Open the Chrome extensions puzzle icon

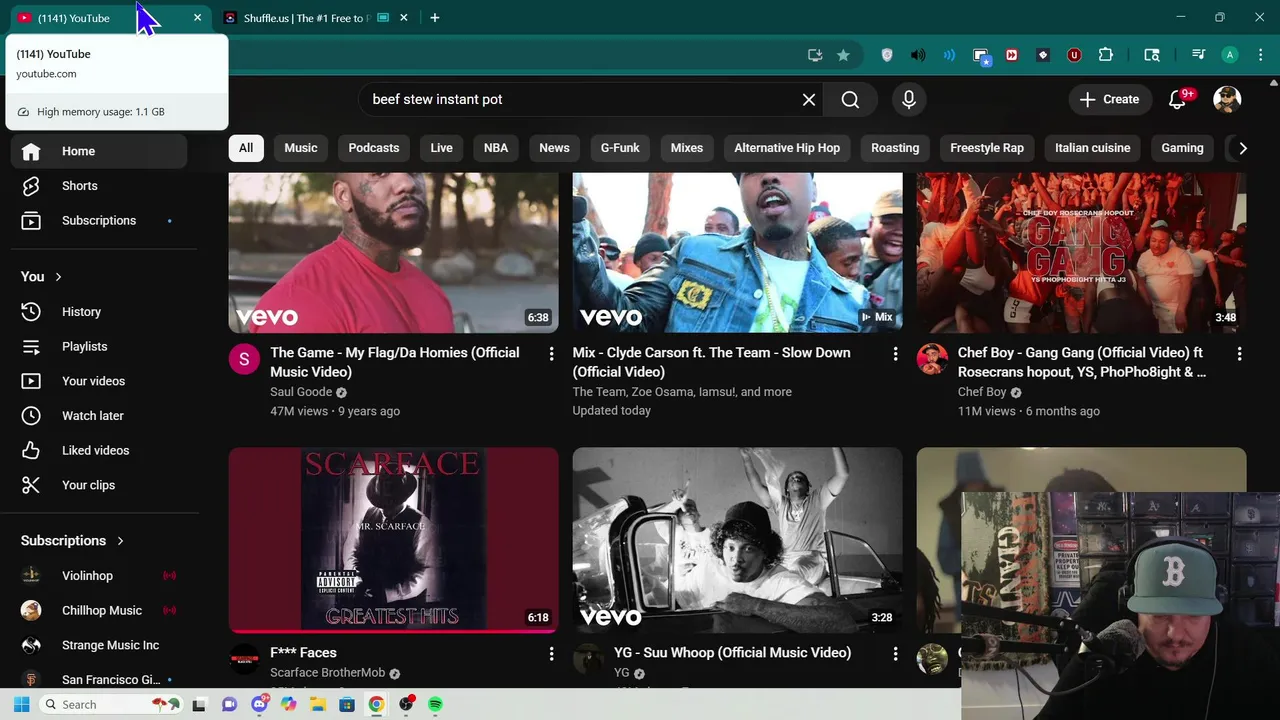point(1106,56)
